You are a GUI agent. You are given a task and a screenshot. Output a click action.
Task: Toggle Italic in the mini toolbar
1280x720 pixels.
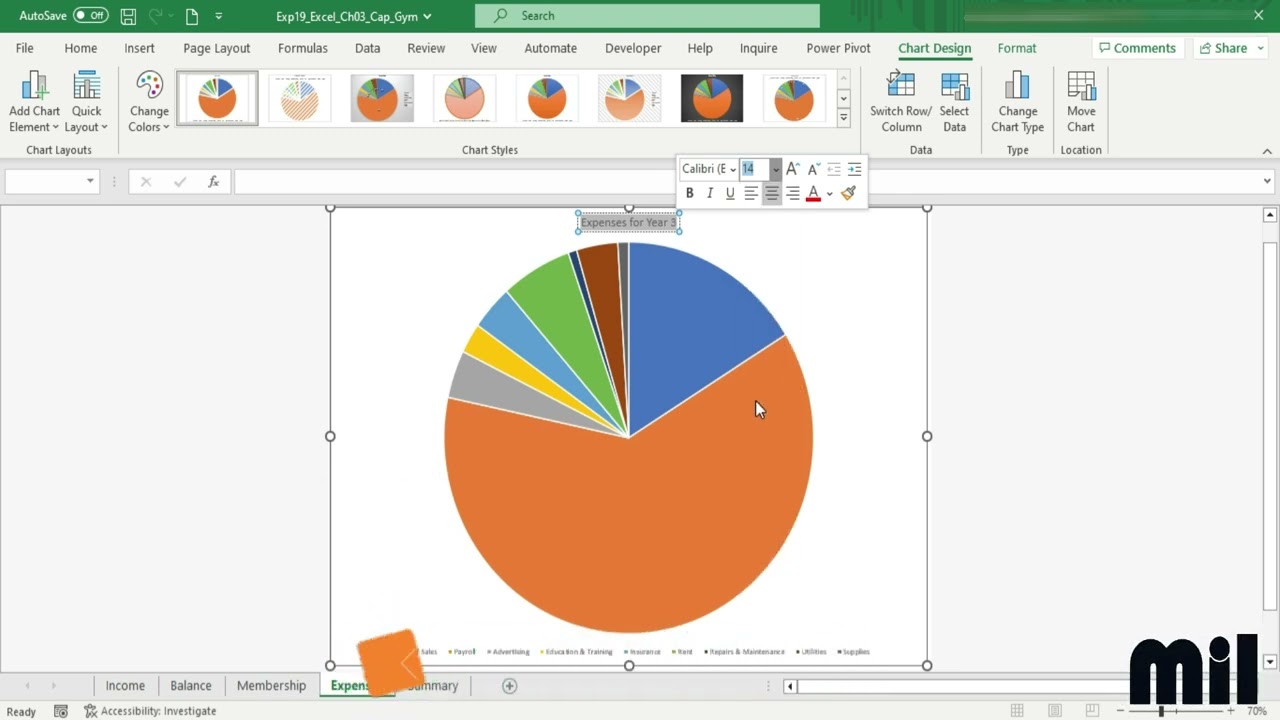click(710, 193)
